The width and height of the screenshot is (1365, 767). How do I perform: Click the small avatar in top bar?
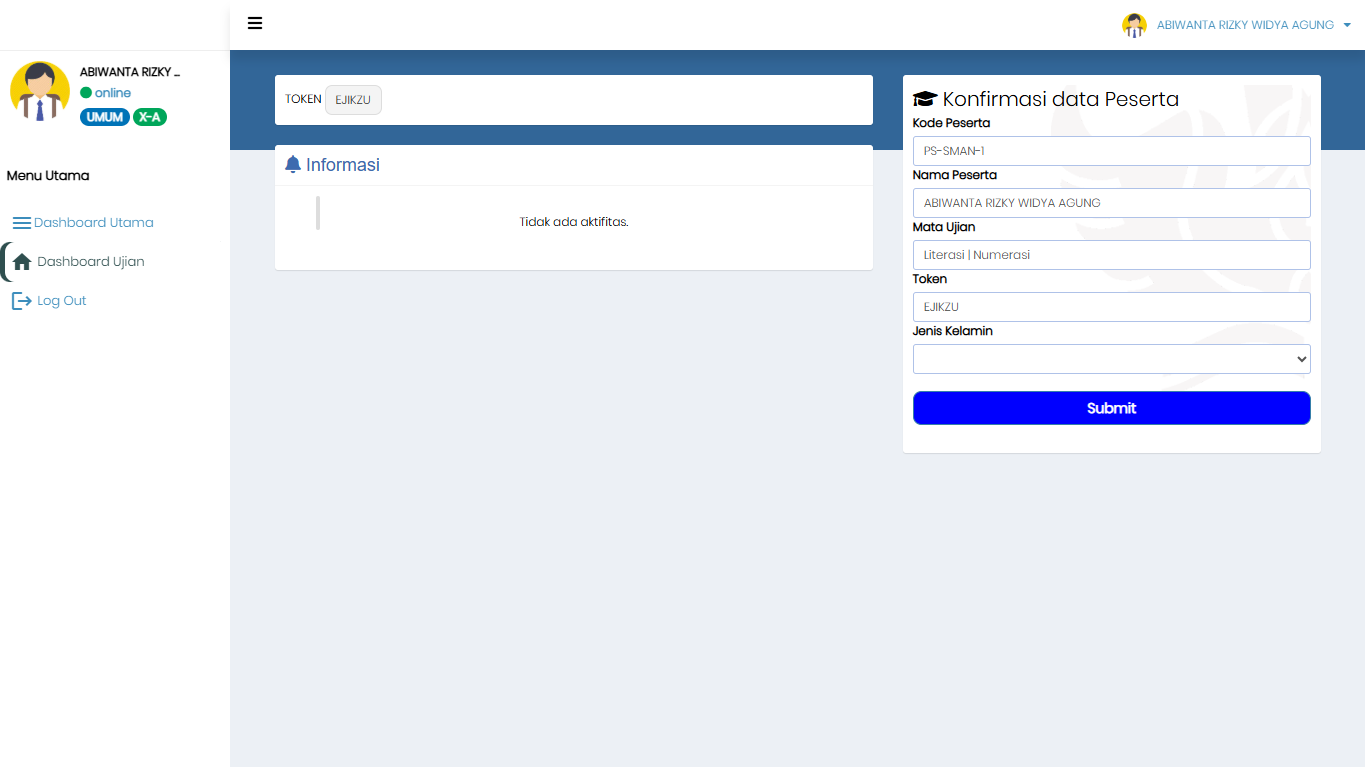click(1134, 25)
